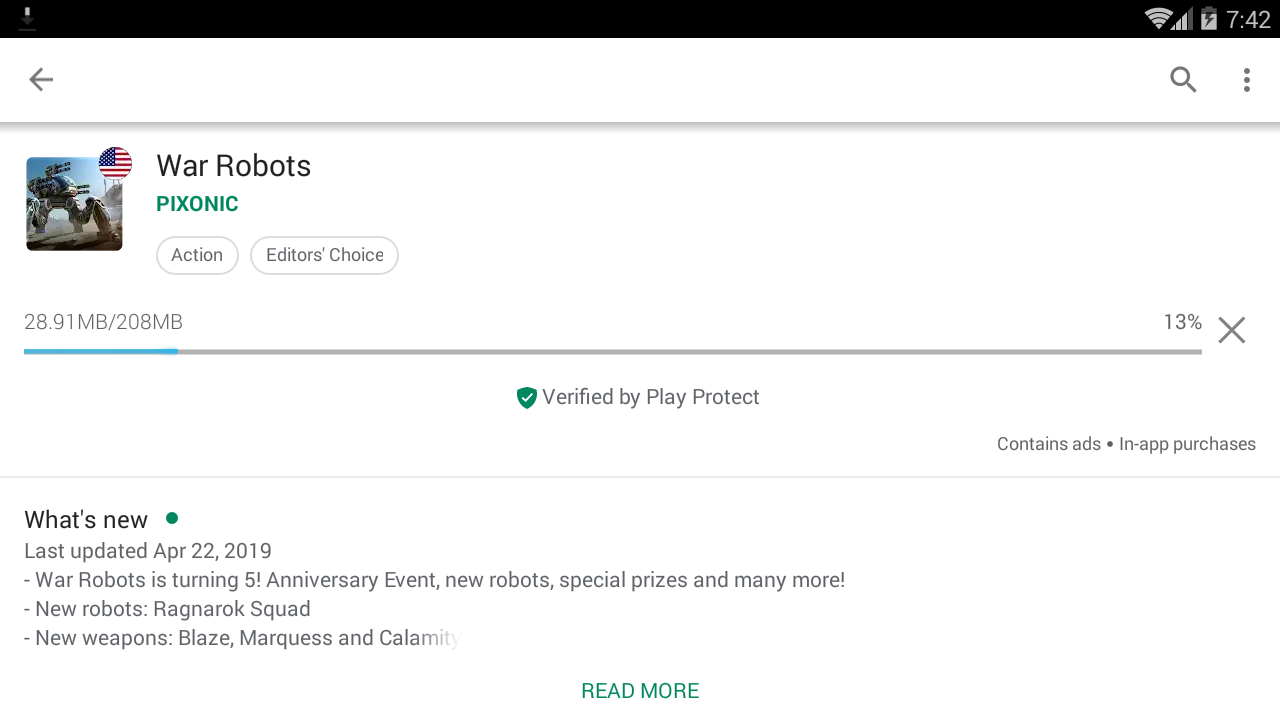Tap the What's new heading
Screen dimensions: 1280x720
click(86, 520)
